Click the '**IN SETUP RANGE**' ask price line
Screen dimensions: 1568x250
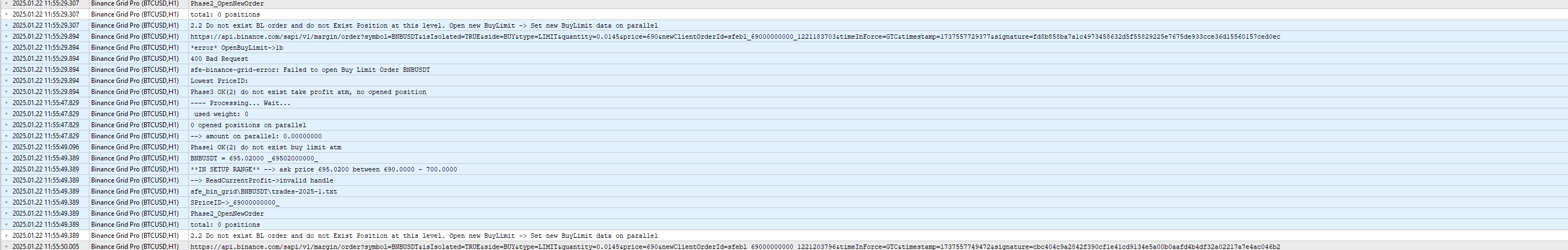(x=323, y=169)
